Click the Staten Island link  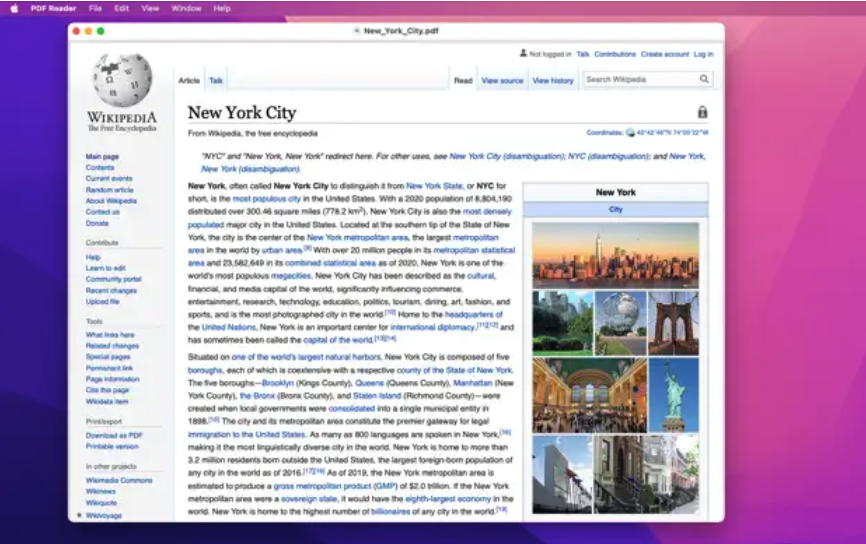[x=377, y=396]
